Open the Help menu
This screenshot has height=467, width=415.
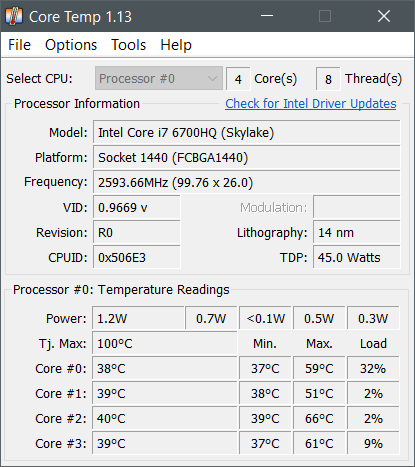(176, 45)
